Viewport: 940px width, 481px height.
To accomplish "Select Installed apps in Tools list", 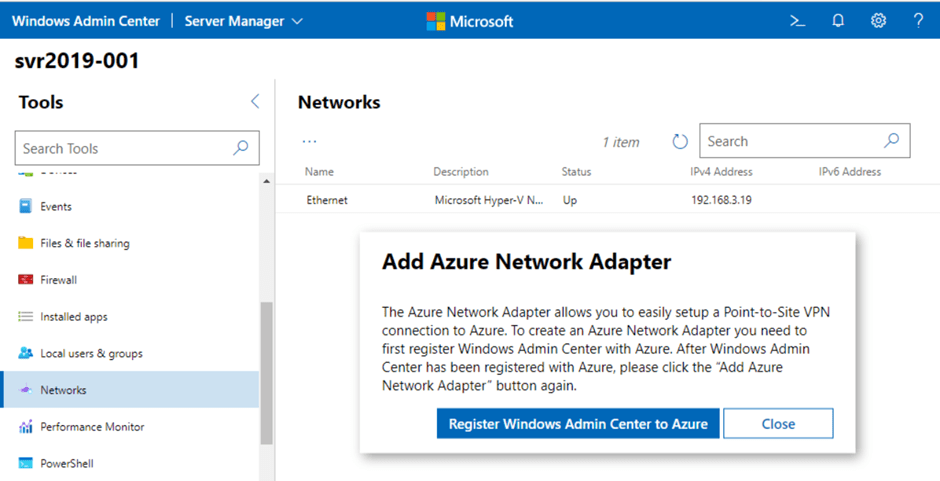I will (x=74, y=317).
